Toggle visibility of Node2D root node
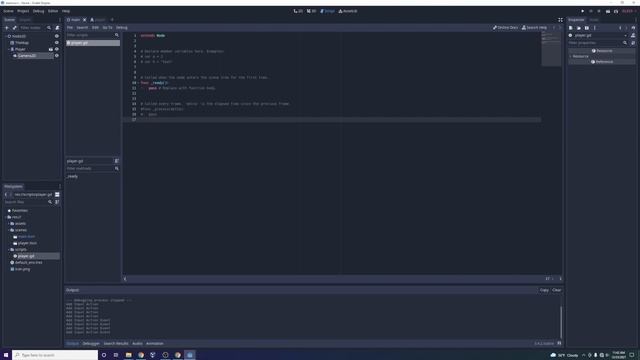This screenshot has width=640, height=360. coord(57,36)
